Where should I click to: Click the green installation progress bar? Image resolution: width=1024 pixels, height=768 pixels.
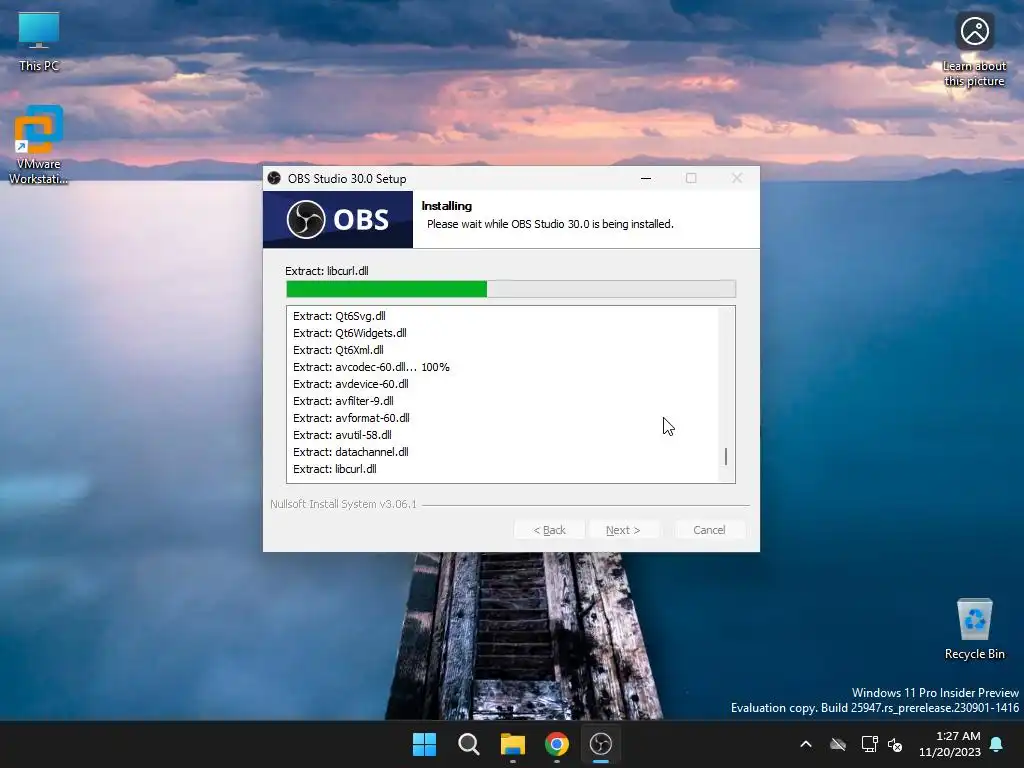pos(511,289)
